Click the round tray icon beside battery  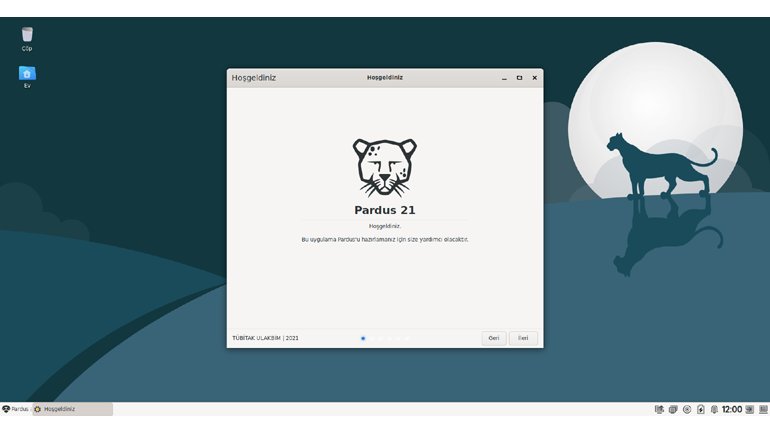686,409
